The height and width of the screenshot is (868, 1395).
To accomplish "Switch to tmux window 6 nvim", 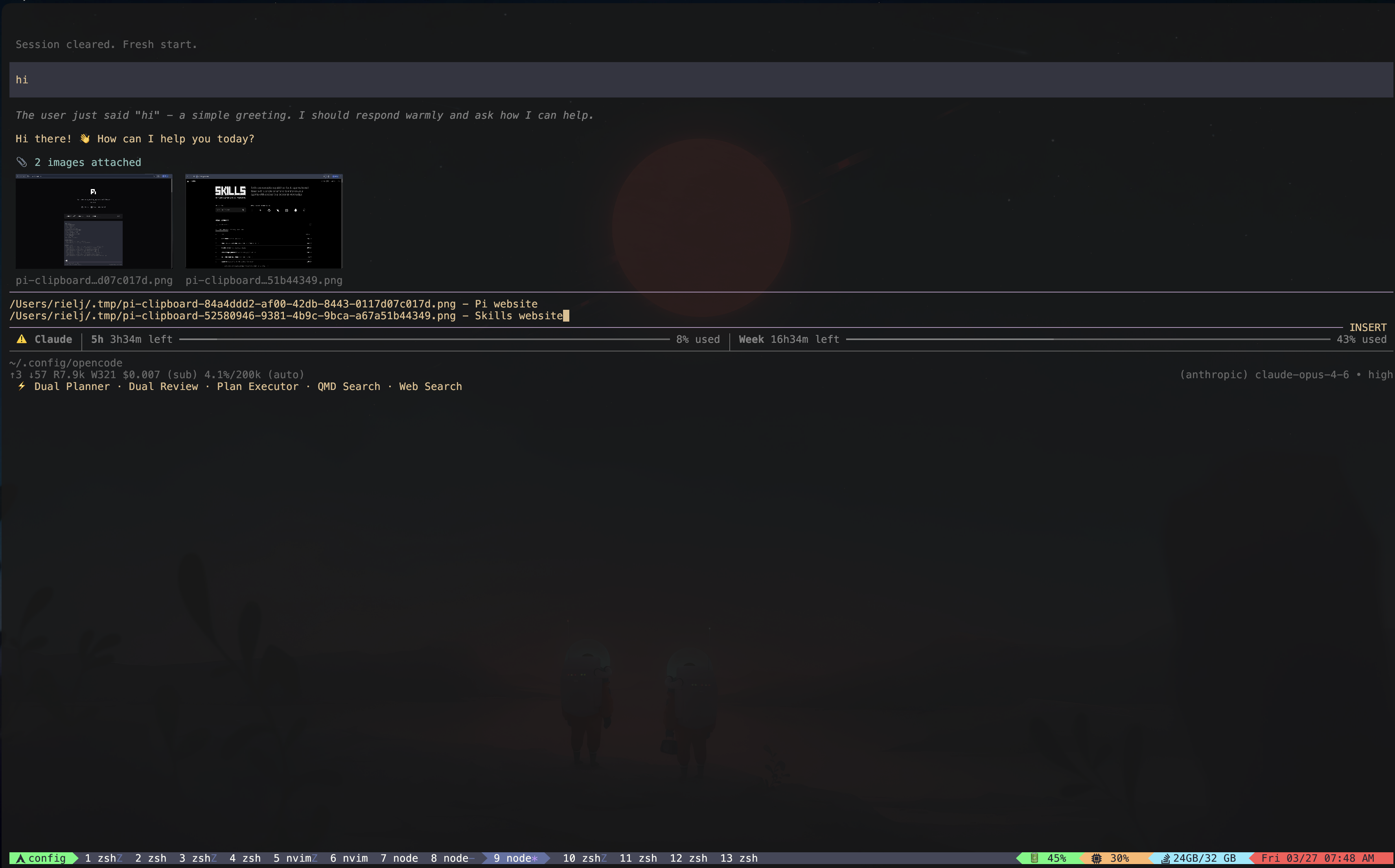I will coord(349,858).
